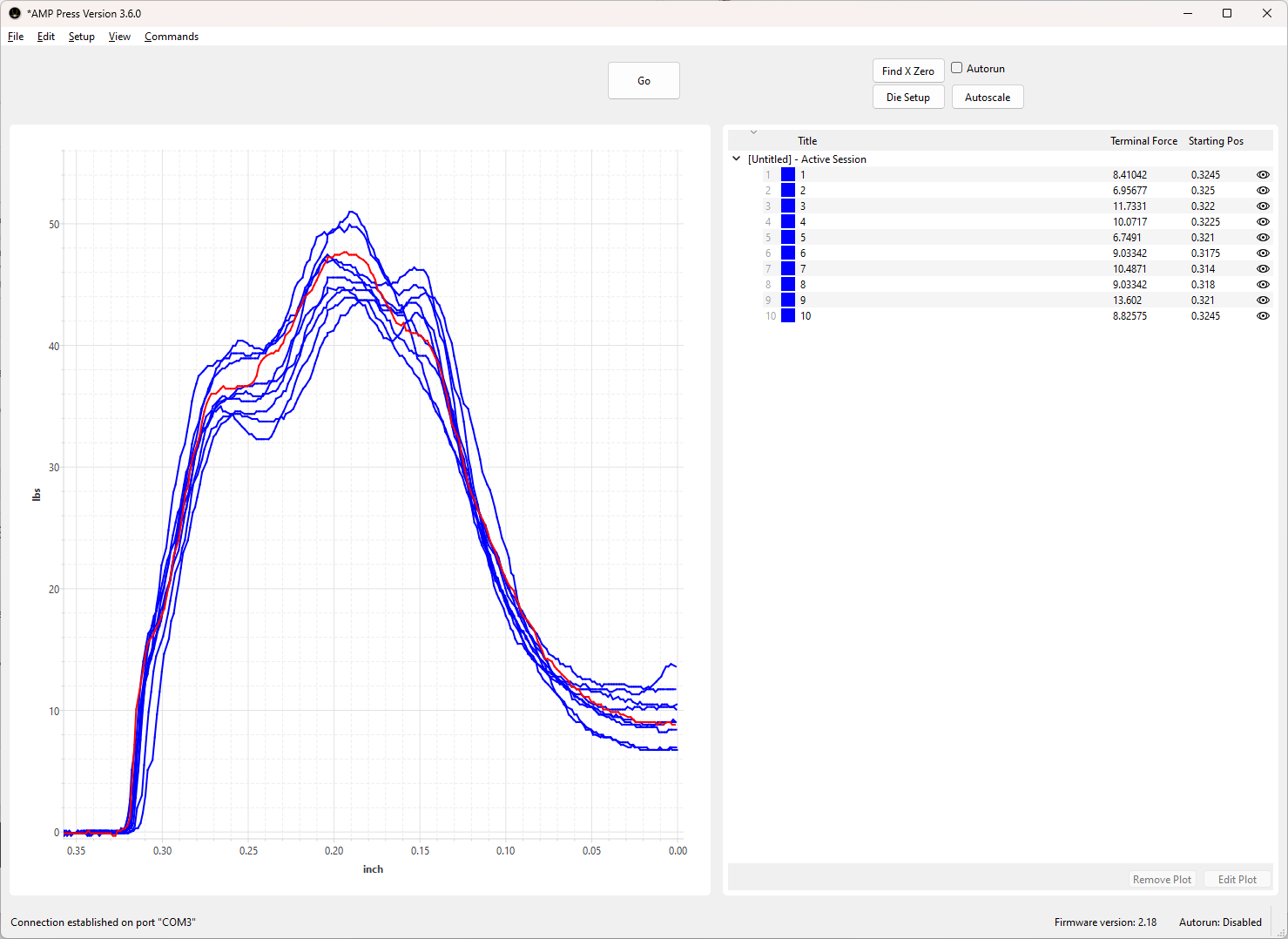The height and width of the screenshot is (939, 1288).
Task: Toggle visibility of plot 4
Action: coord(1263,222)
